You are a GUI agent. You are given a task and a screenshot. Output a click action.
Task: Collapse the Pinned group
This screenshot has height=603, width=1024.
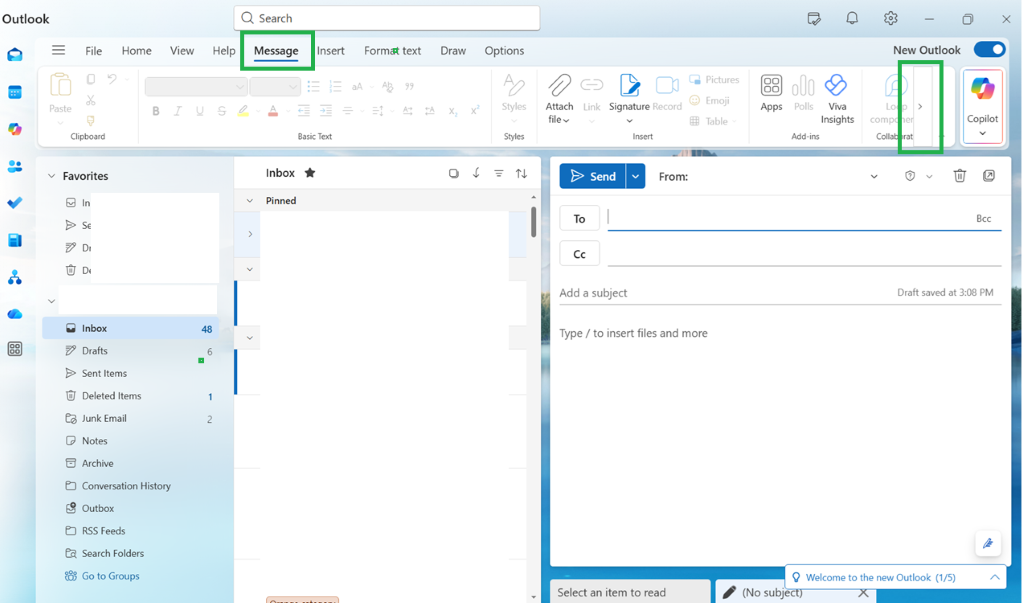[249, 201]
